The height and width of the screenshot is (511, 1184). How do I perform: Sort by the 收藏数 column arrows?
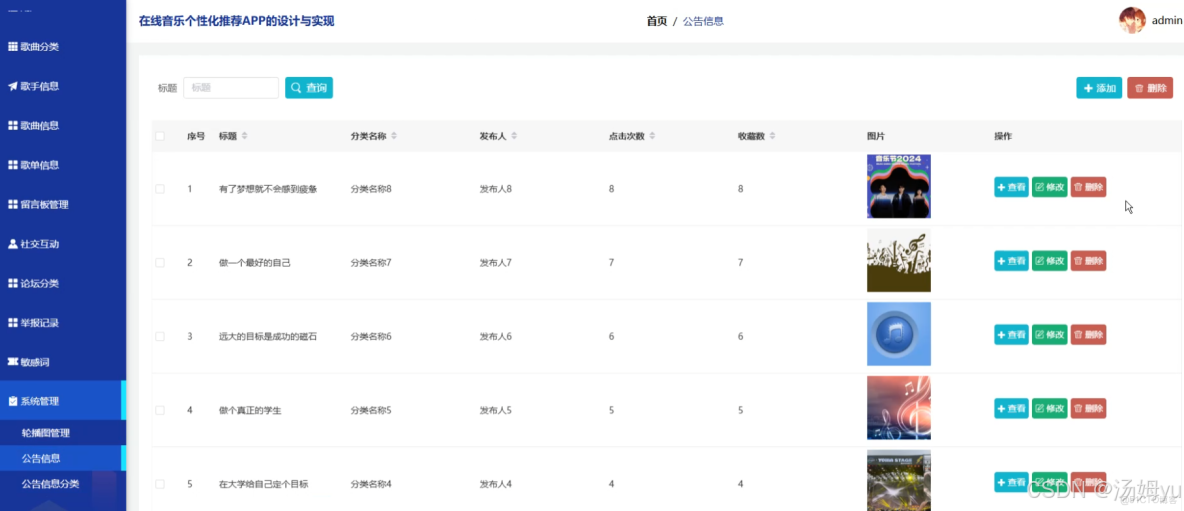click(x=772, y=137)
